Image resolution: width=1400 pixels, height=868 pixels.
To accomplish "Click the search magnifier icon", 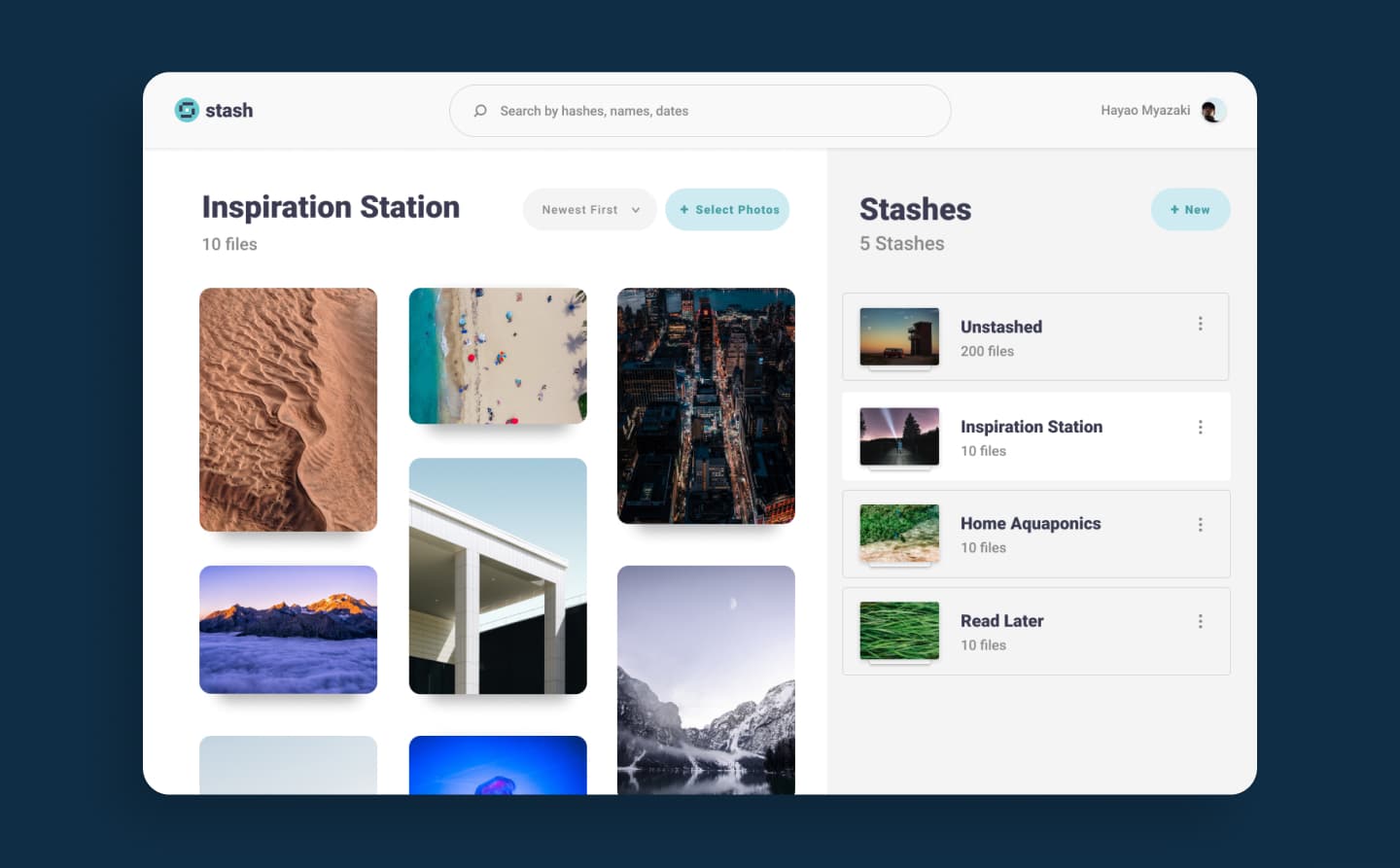I will [480, 111].
